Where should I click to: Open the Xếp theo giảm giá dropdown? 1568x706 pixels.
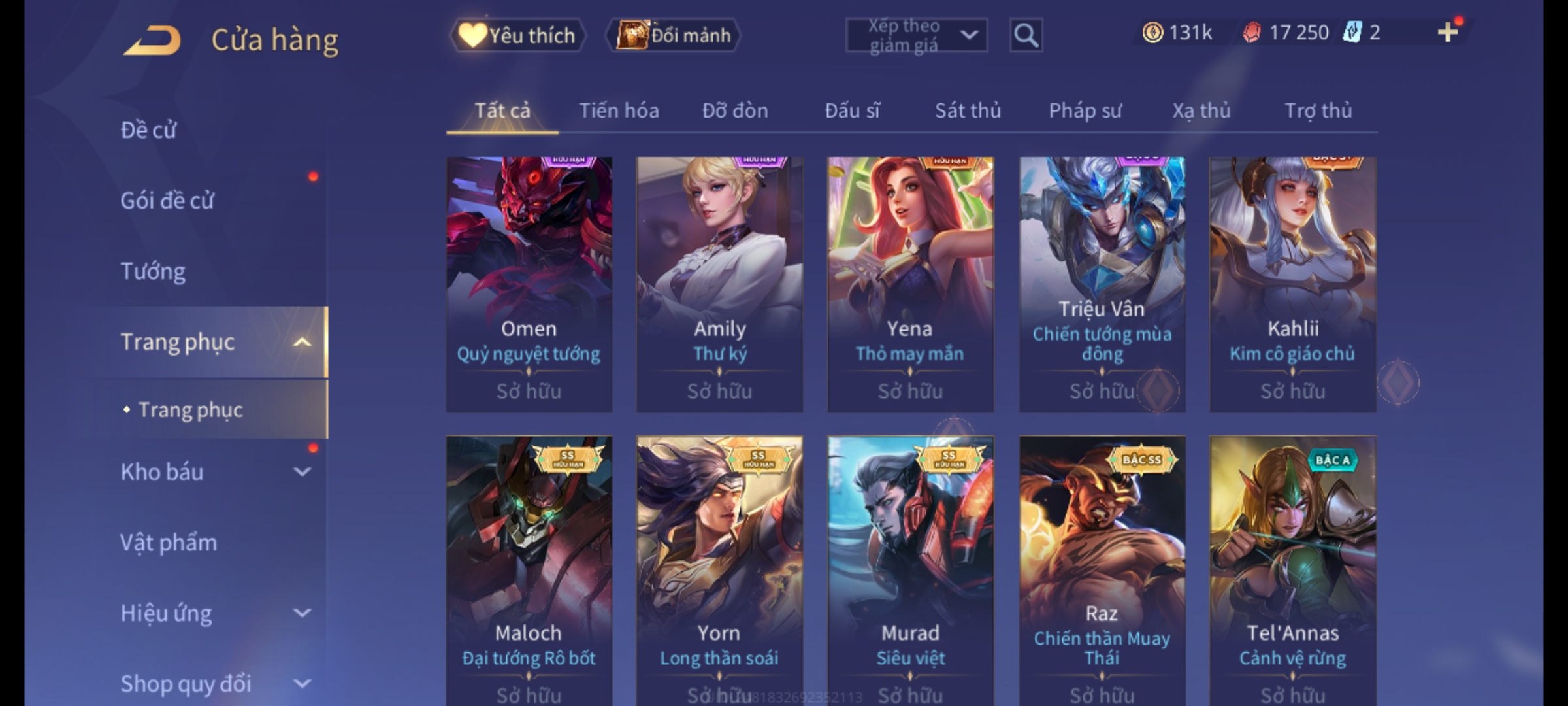tap(916, 35)
